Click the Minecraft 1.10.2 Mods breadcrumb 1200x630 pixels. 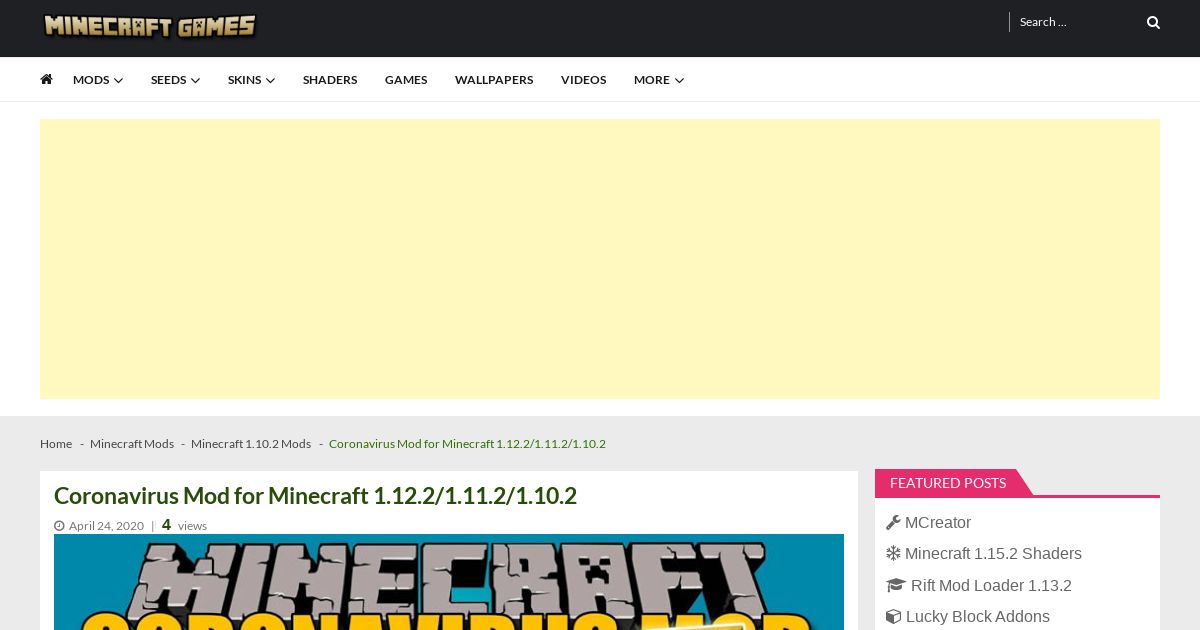(251, 444)
